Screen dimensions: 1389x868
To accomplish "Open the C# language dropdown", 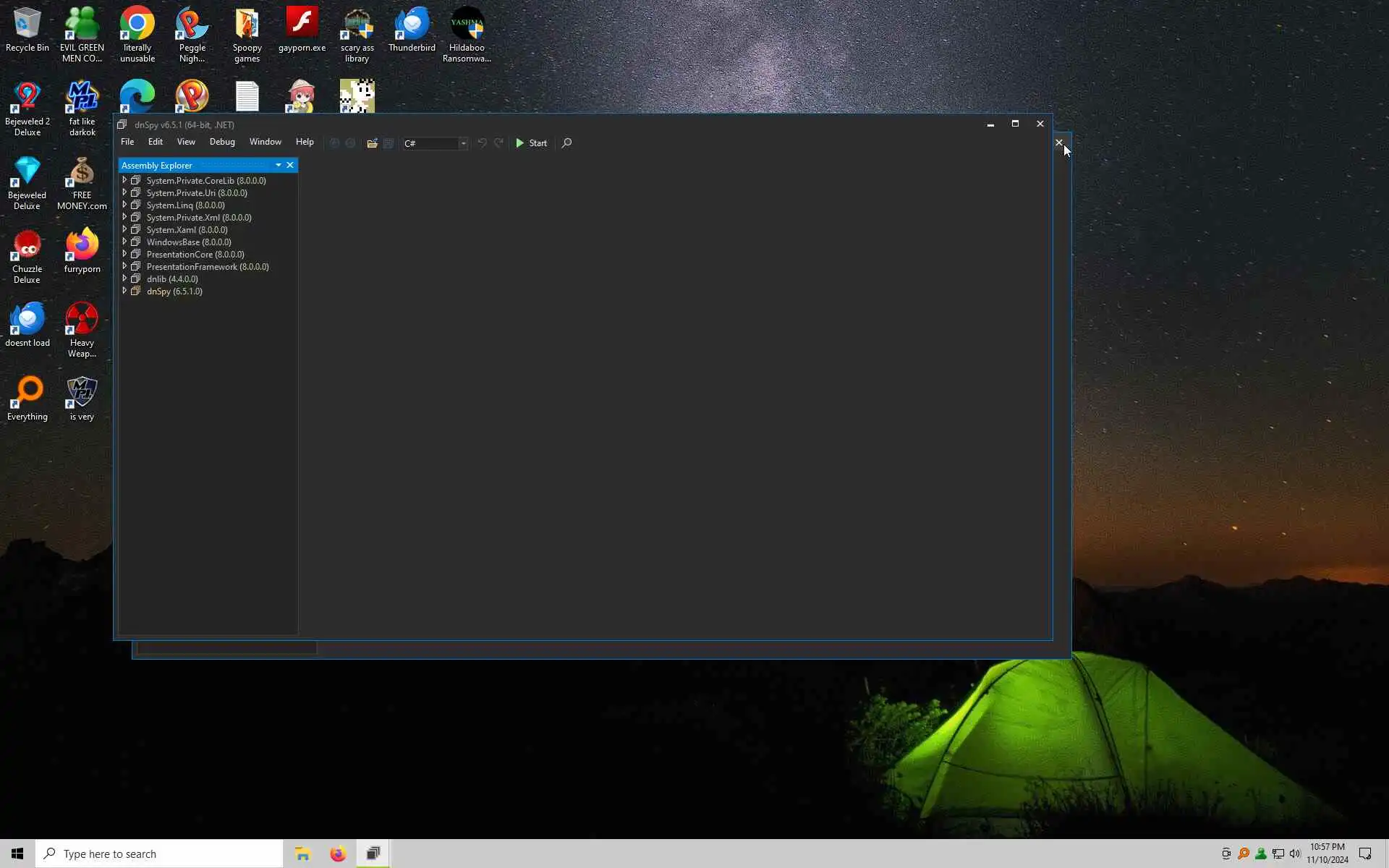I will coord(463,143).
